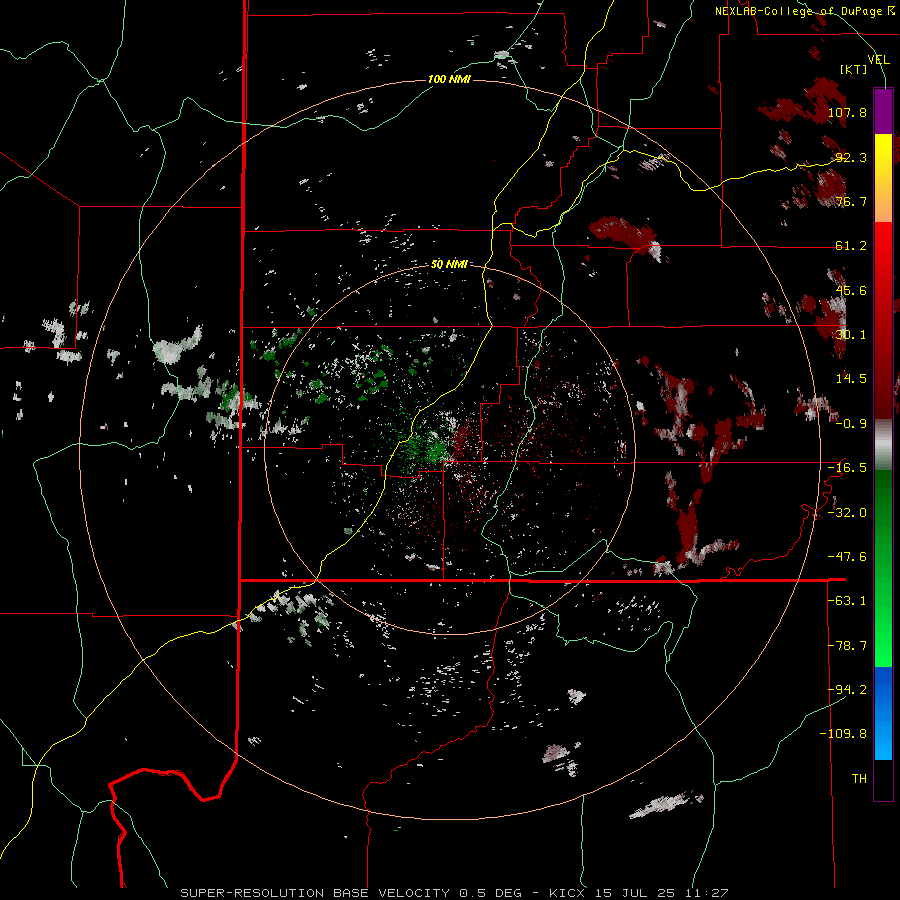Select the -0.9 velocity scale value
Image resolution: width=900 pixels, height=900 pixels.
pos(851,424)
